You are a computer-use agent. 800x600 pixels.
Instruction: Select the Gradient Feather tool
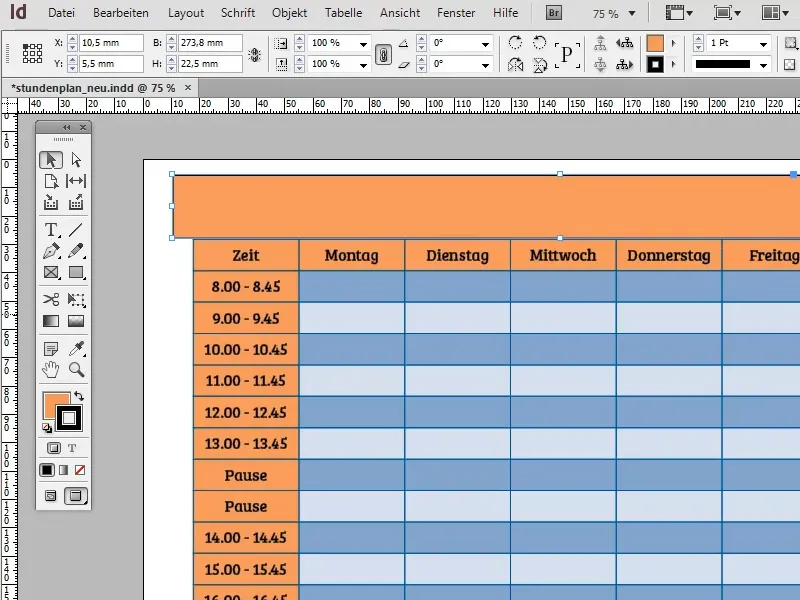point(76,321)
